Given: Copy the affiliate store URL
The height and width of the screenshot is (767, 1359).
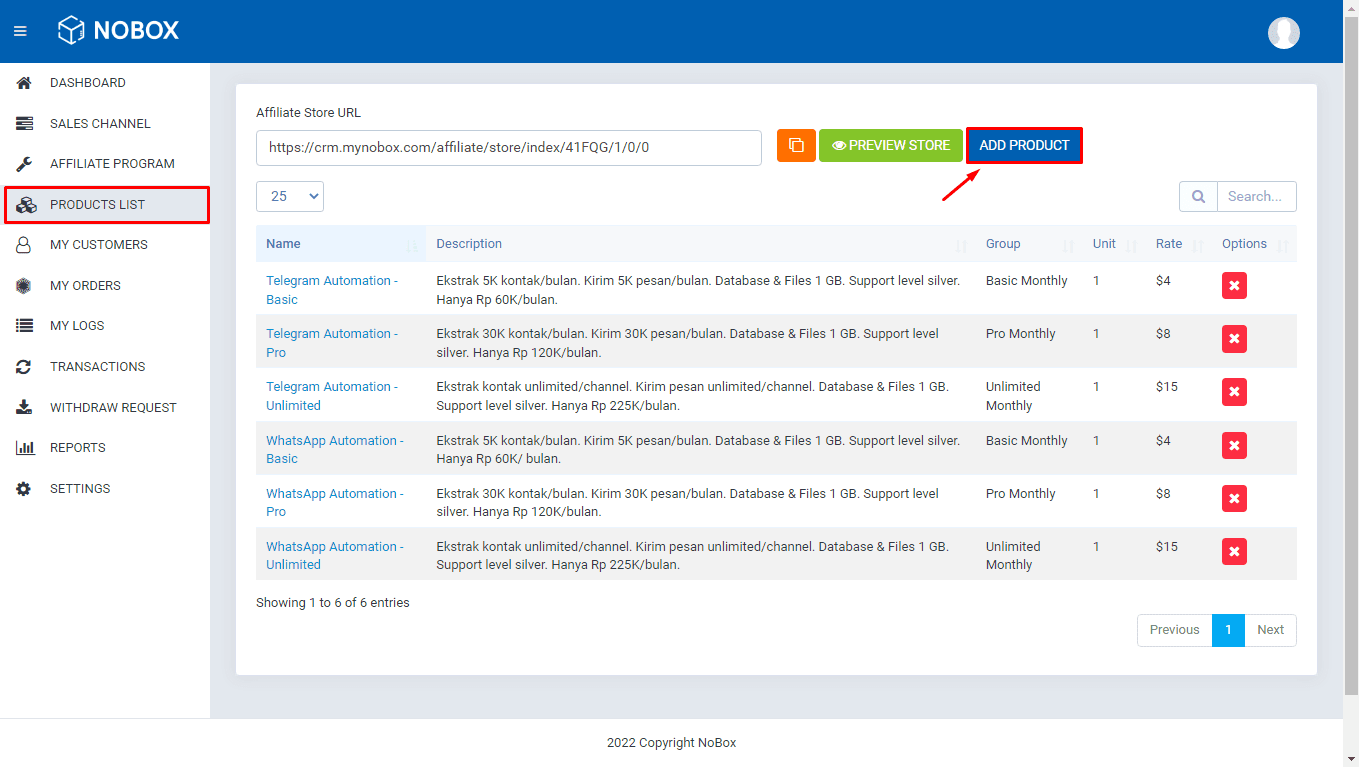Looking at the screenshot, I should click(x=796, y=145).
